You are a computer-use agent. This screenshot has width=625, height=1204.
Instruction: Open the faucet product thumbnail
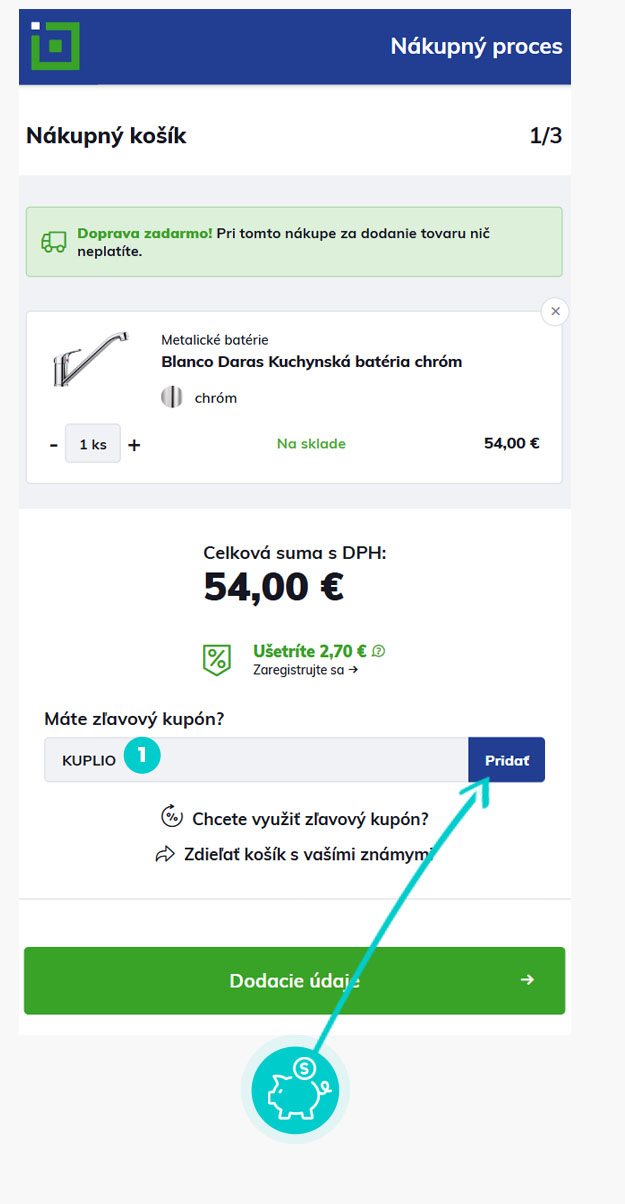click(x=89, y=361)
